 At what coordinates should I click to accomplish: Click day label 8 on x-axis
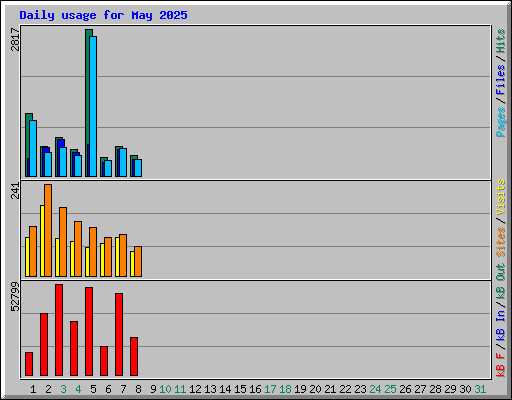[138, 389]
